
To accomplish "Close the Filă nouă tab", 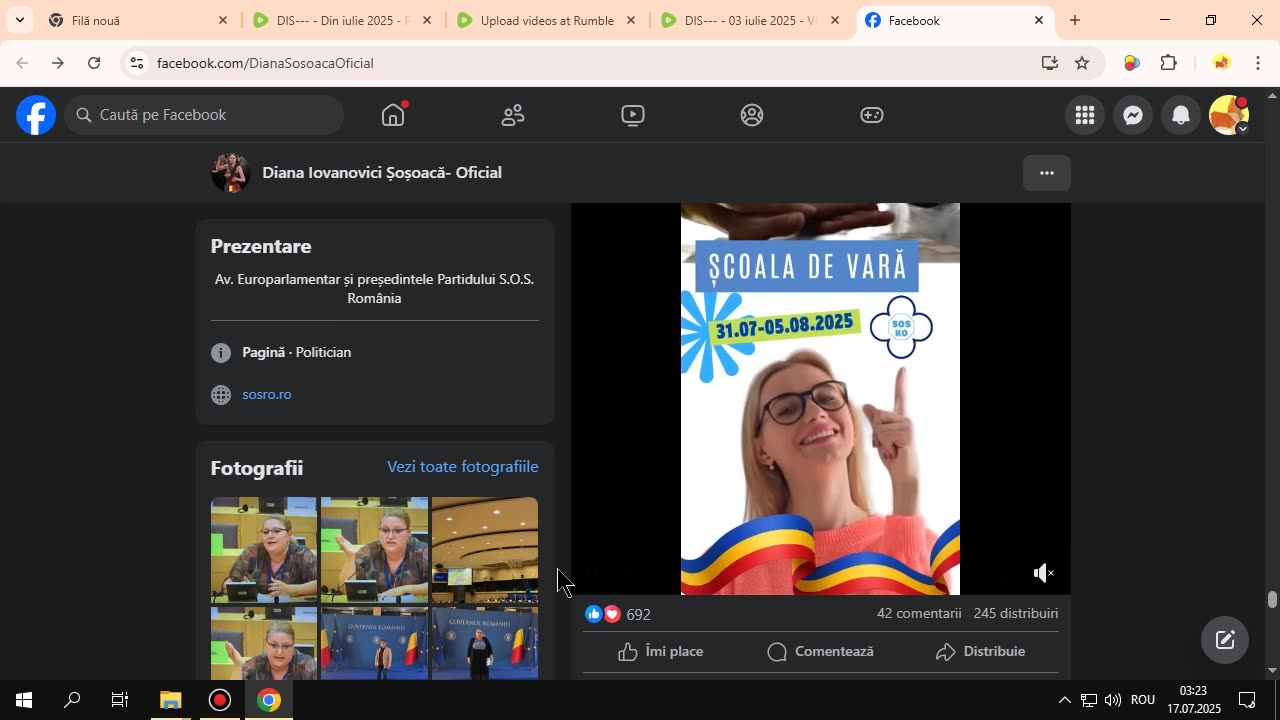I will click(x=223, y=20).
